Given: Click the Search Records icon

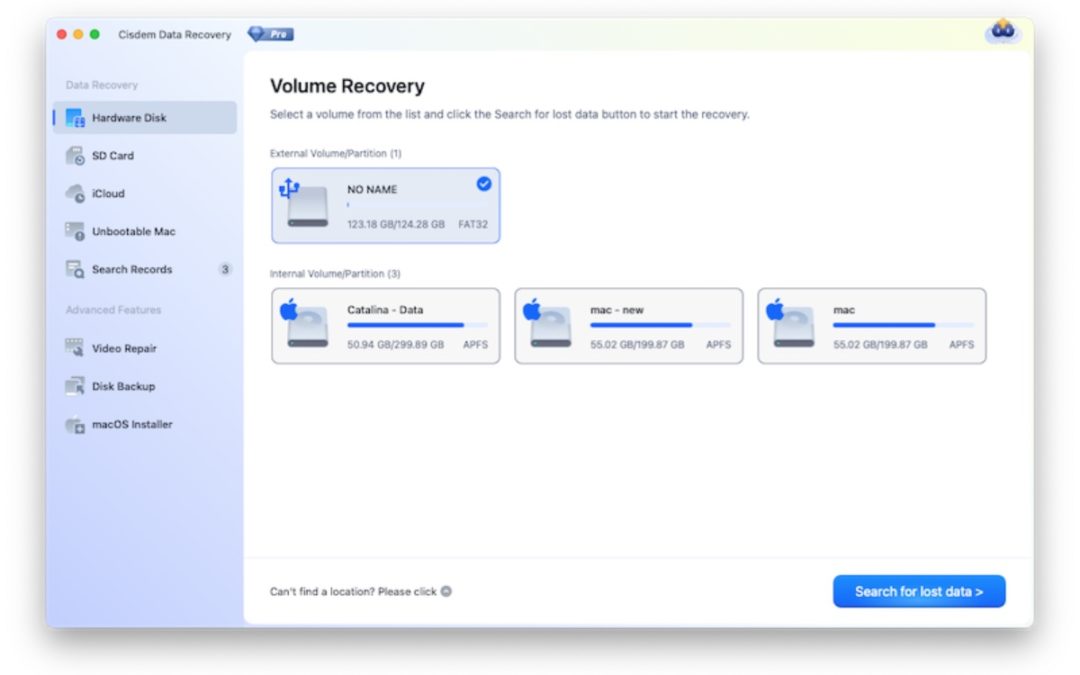Looking at the screenshot, I should (76, 270).
